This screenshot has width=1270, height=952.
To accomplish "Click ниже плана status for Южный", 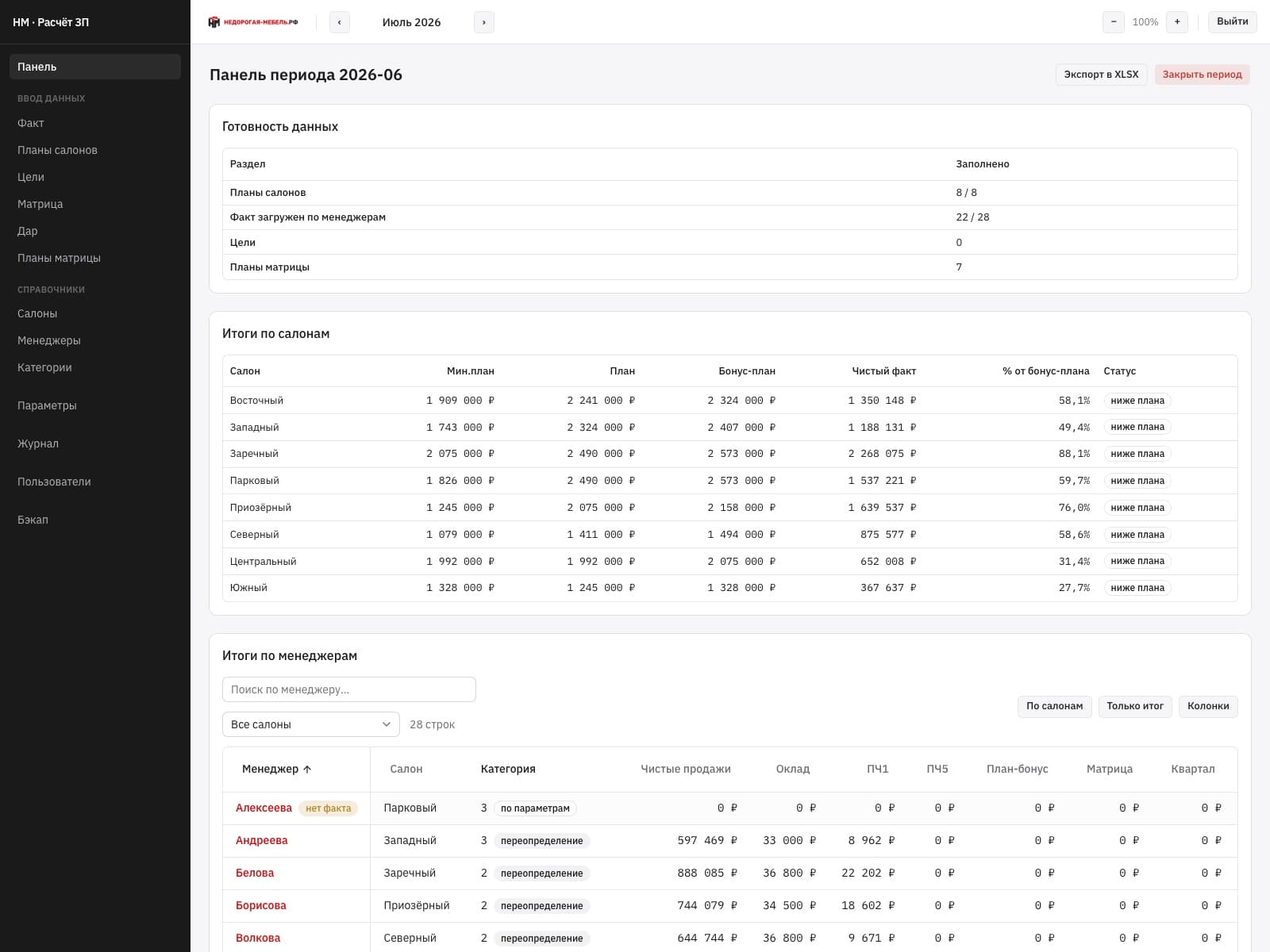I will (1137, 588).
